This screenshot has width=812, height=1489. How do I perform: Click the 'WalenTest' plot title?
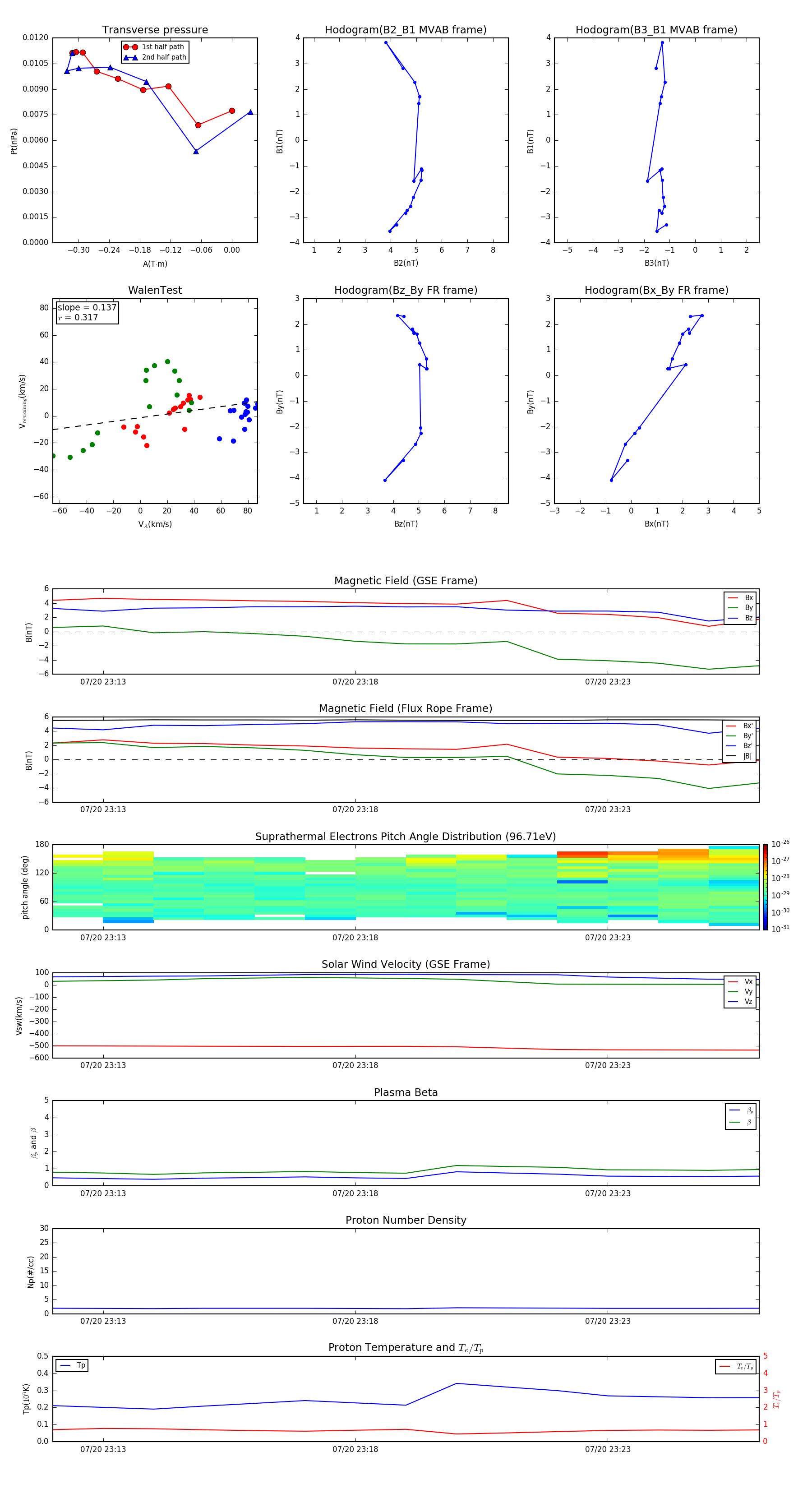coord(155,290)
